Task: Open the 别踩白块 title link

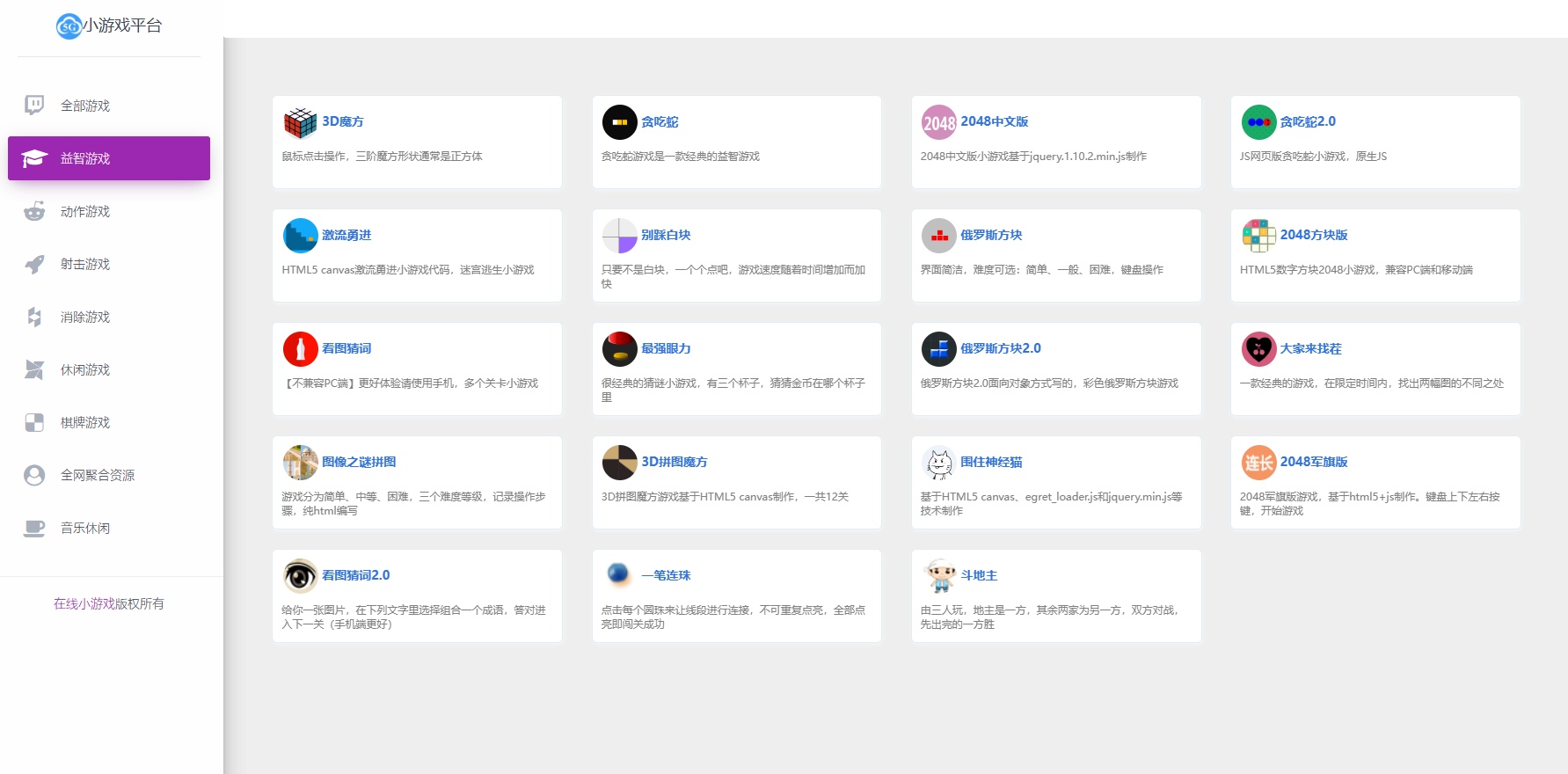Action: (666, 235)
